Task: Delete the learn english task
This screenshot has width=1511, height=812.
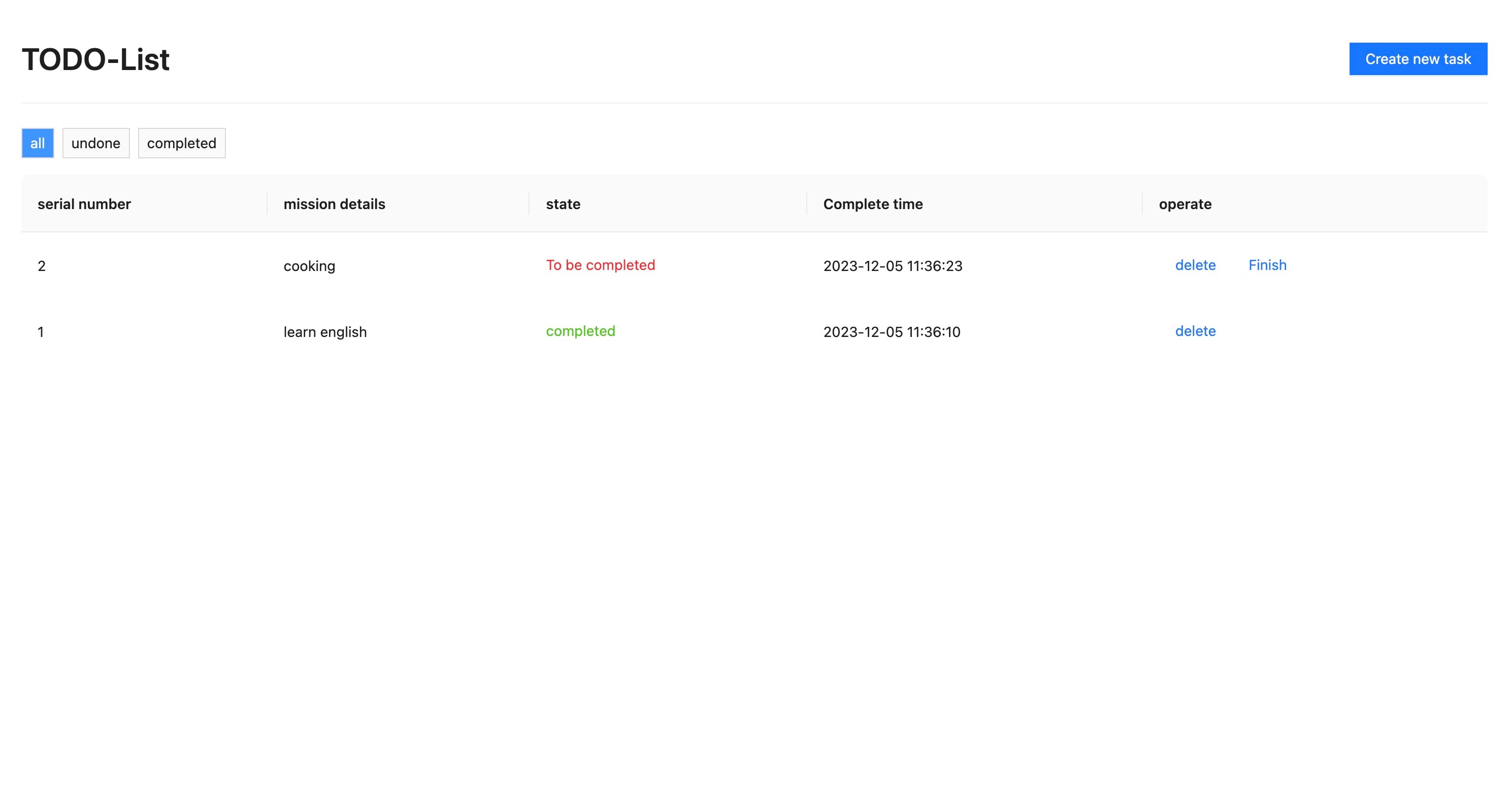Action: (1195, 331)
